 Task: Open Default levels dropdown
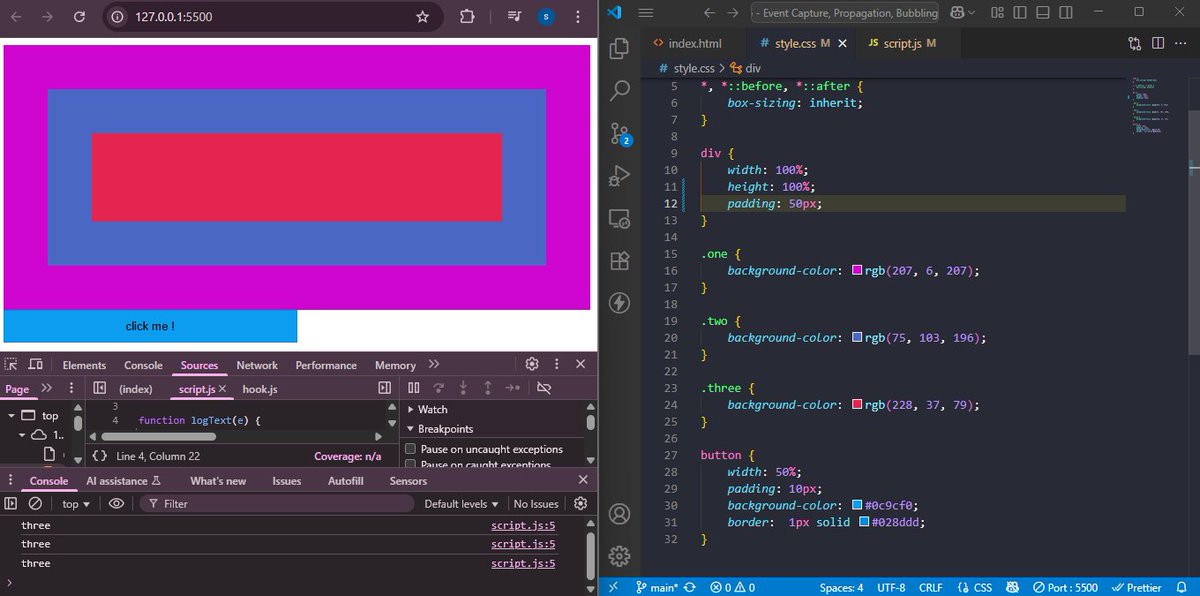[461, 504]
